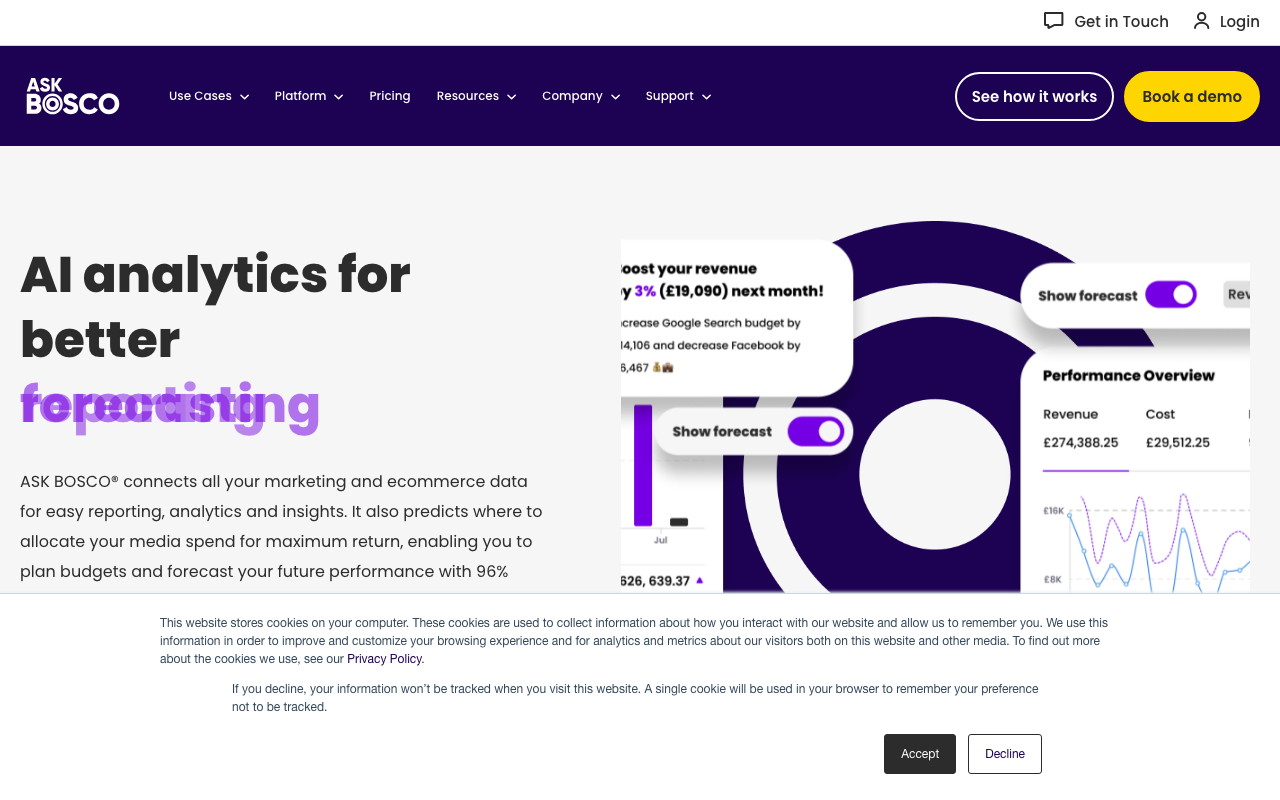This screenshot has height=800, width=1280.
Task: Click the purple bar in chart
Action: [643, 465]
